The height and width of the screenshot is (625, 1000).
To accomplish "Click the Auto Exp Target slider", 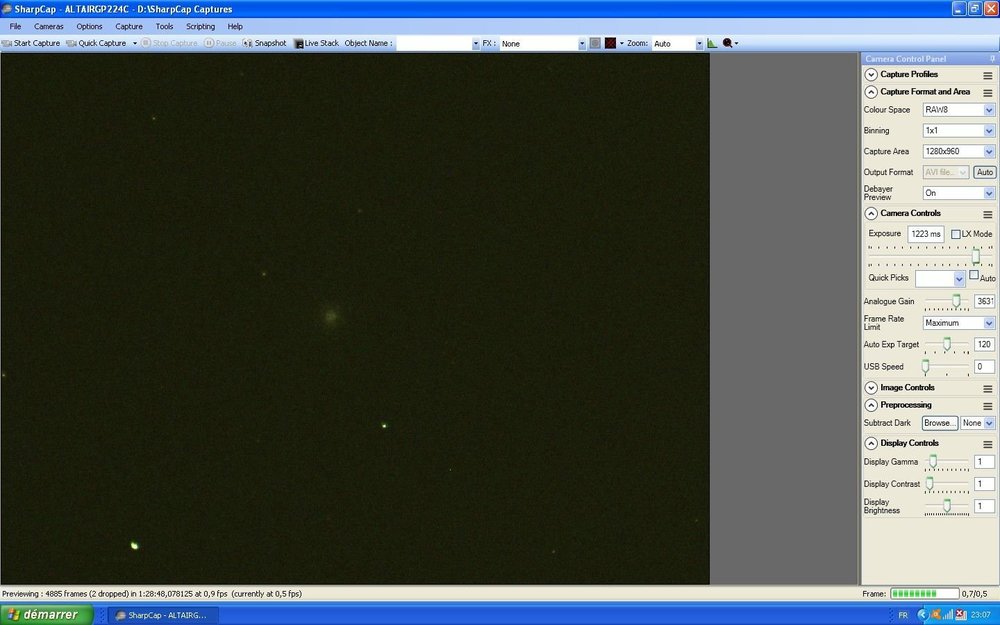I will 947,344.
